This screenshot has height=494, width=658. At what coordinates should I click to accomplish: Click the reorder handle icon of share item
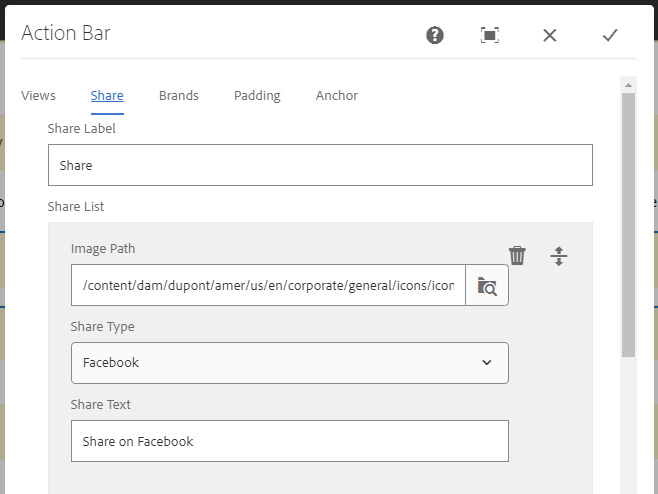coord(559,256)
